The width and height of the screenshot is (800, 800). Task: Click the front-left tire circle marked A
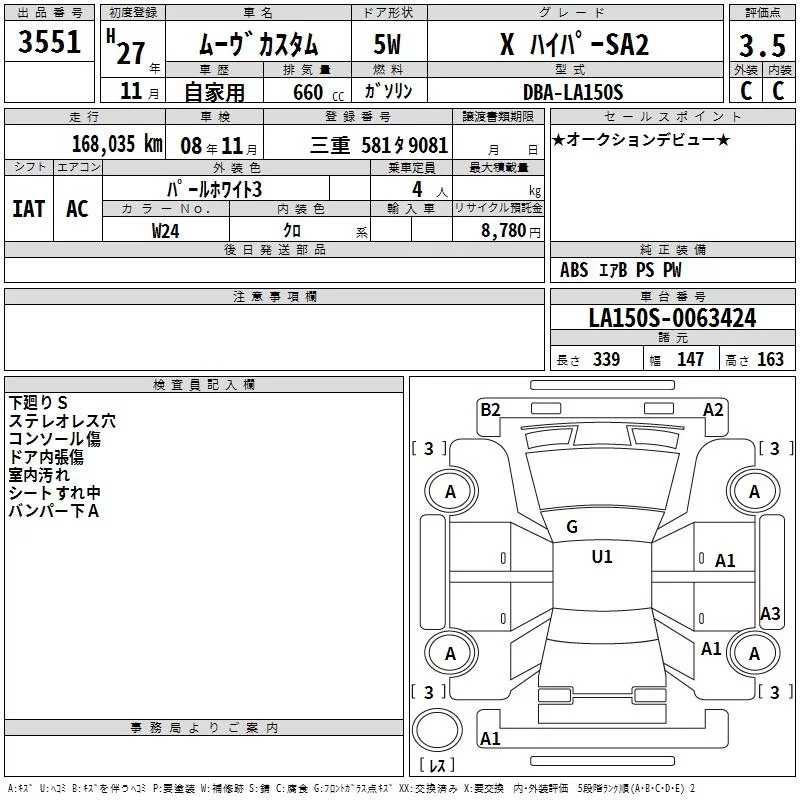[451, 491]
